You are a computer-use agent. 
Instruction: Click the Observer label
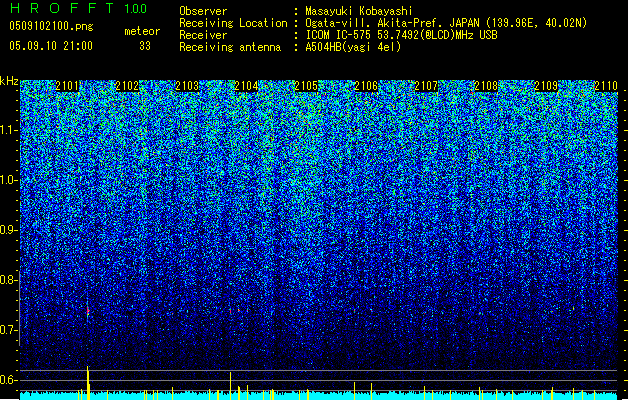pos(203,11)
